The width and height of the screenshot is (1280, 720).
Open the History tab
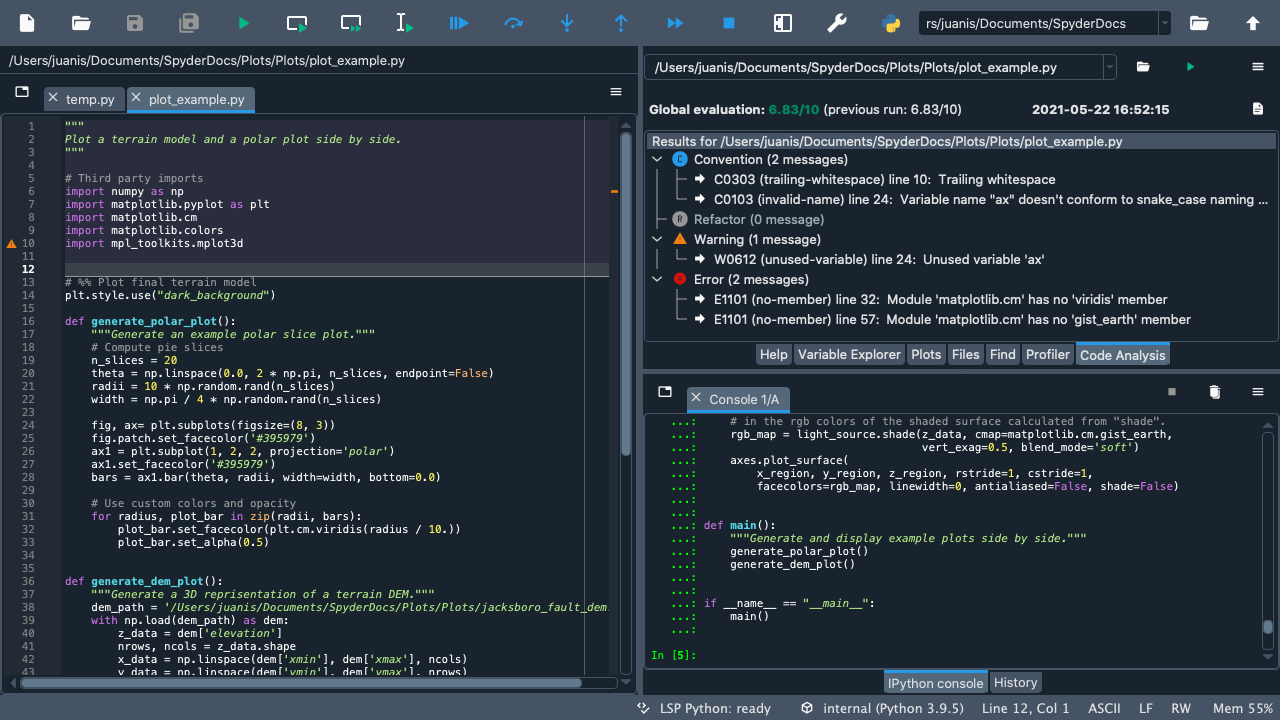(x=1015, y=683)
